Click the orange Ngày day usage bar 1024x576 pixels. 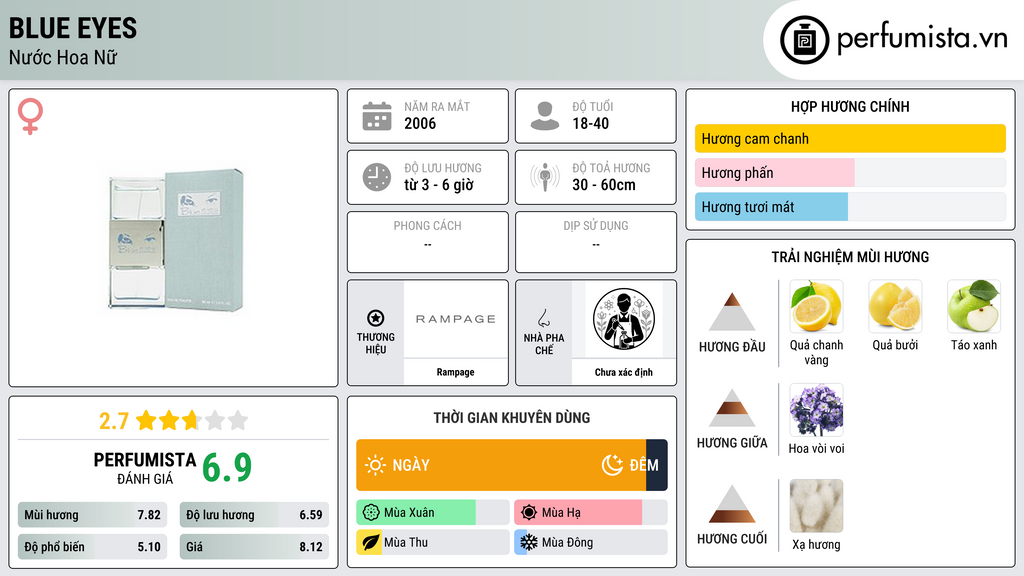click(x=501, y=465)
